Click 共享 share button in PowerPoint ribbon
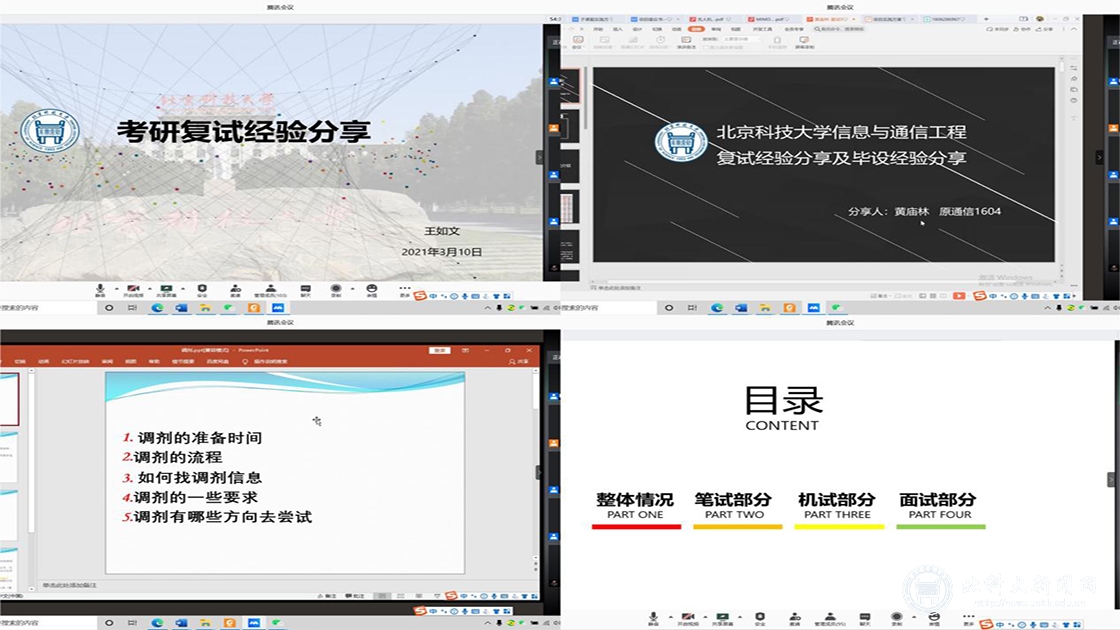 pyautogui.click(x=519, y=361)
